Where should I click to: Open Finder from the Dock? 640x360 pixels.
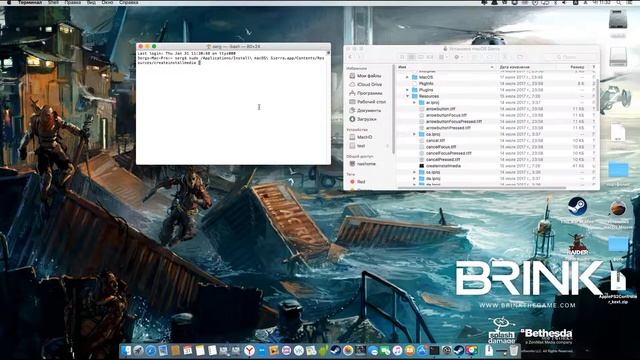pyautogui.click(x=126, y=350)
